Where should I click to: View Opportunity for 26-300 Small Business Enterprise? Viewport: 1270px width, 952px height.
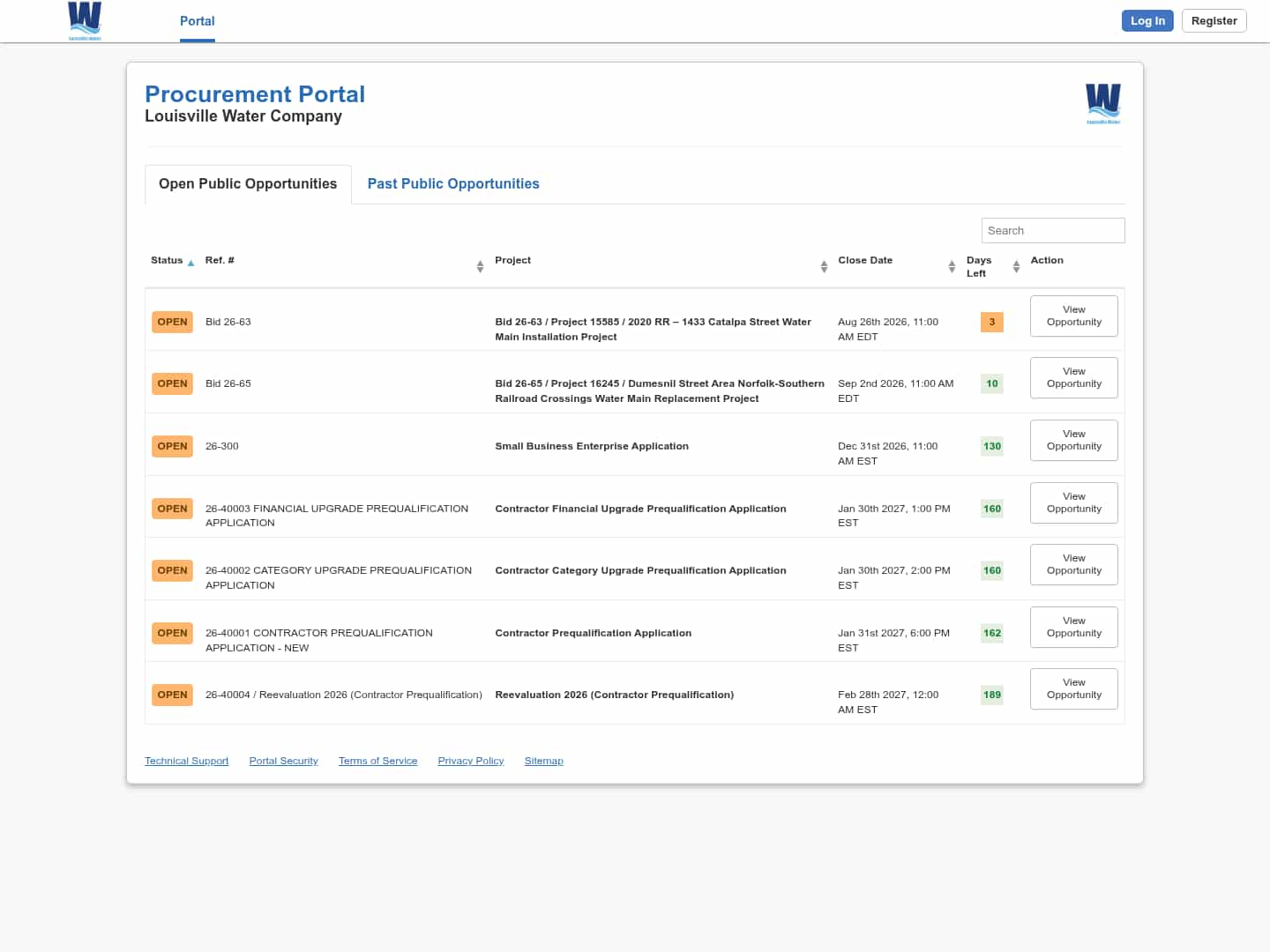pyautogui.click(x=1074, y=440)
